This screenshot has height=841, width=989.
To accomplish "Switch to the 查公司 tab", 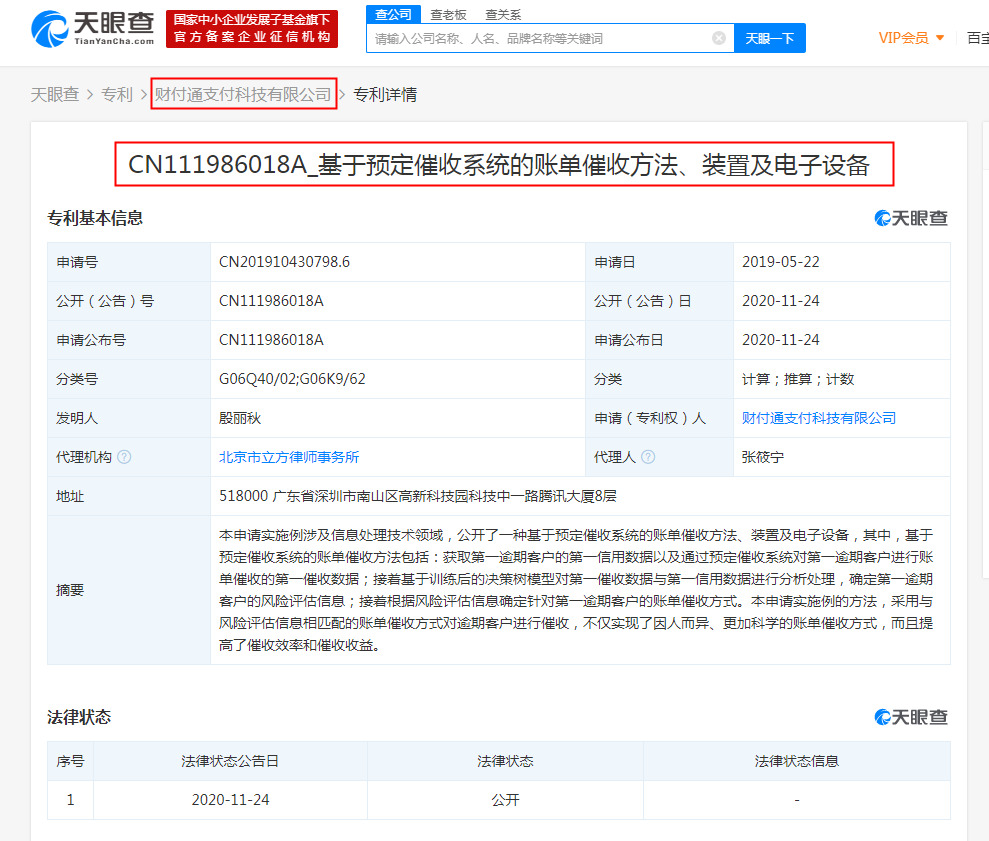I will (x=393, y=14).
